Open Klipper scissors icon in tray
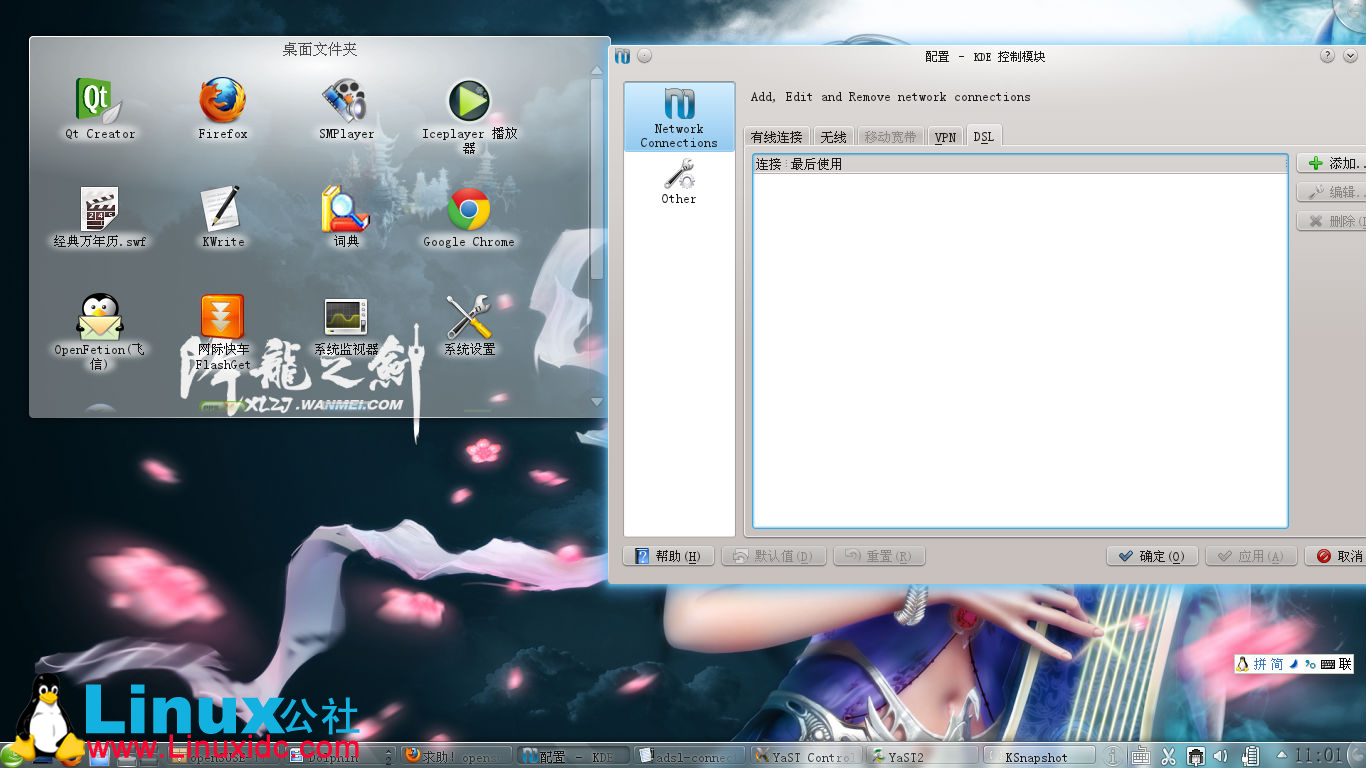1366x768 pixels. coord(1167,756)
